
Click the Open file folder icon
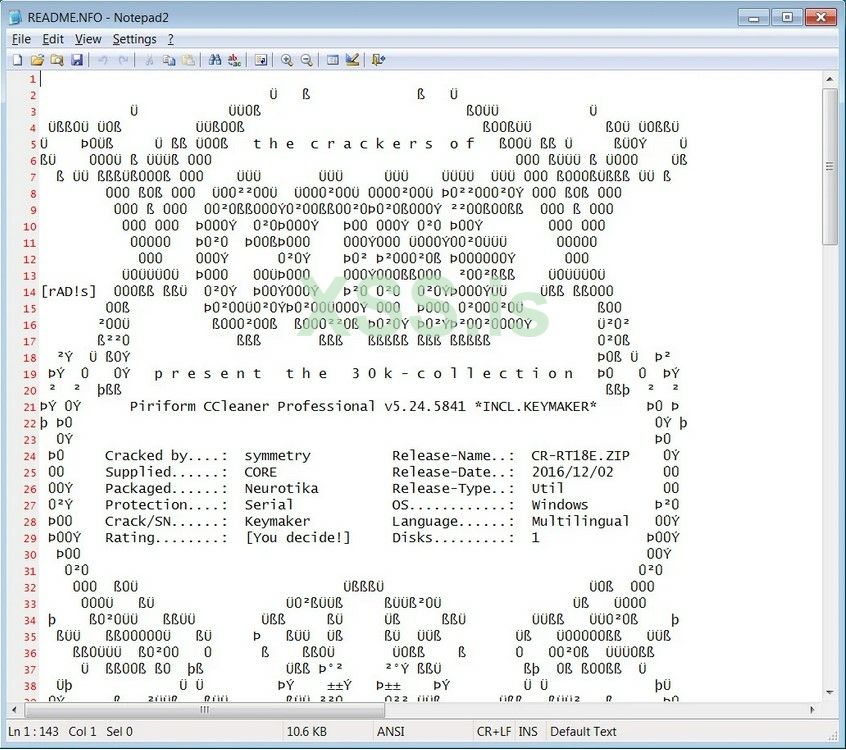(x=37, y=60)
